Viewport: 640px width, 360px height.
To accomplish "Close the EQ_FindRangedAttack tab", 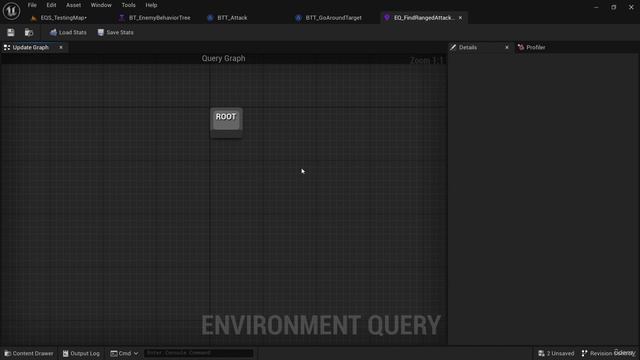I will click(x=460, y=18).
